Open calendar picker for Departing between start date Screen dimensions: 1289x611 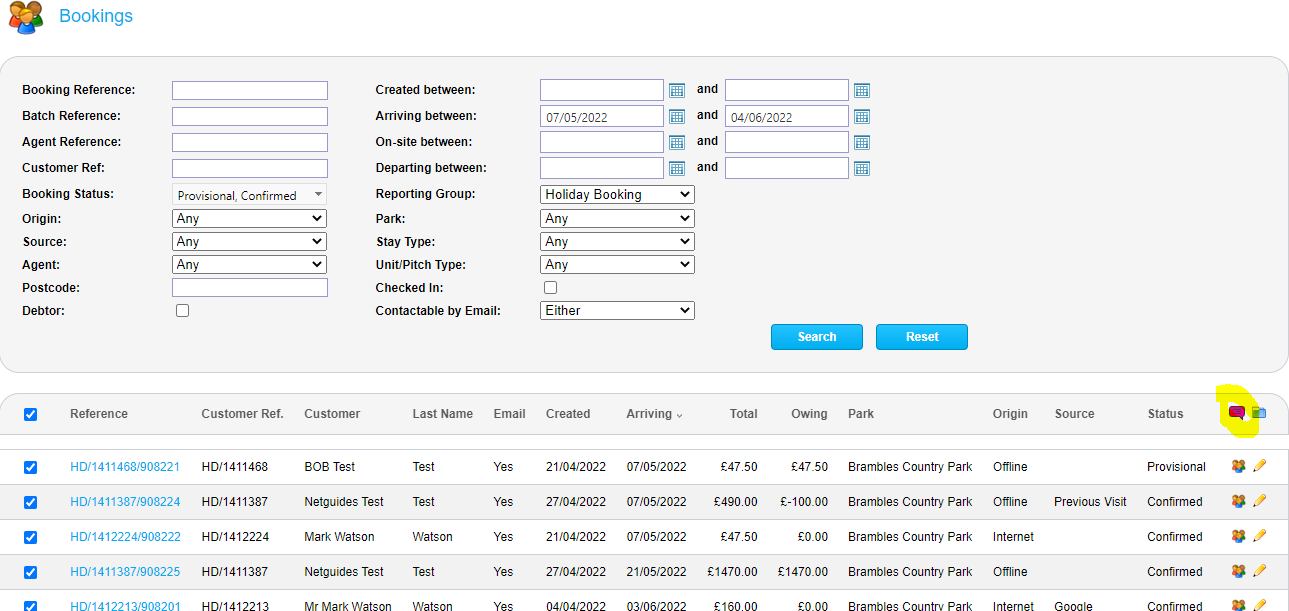[677, 168]
